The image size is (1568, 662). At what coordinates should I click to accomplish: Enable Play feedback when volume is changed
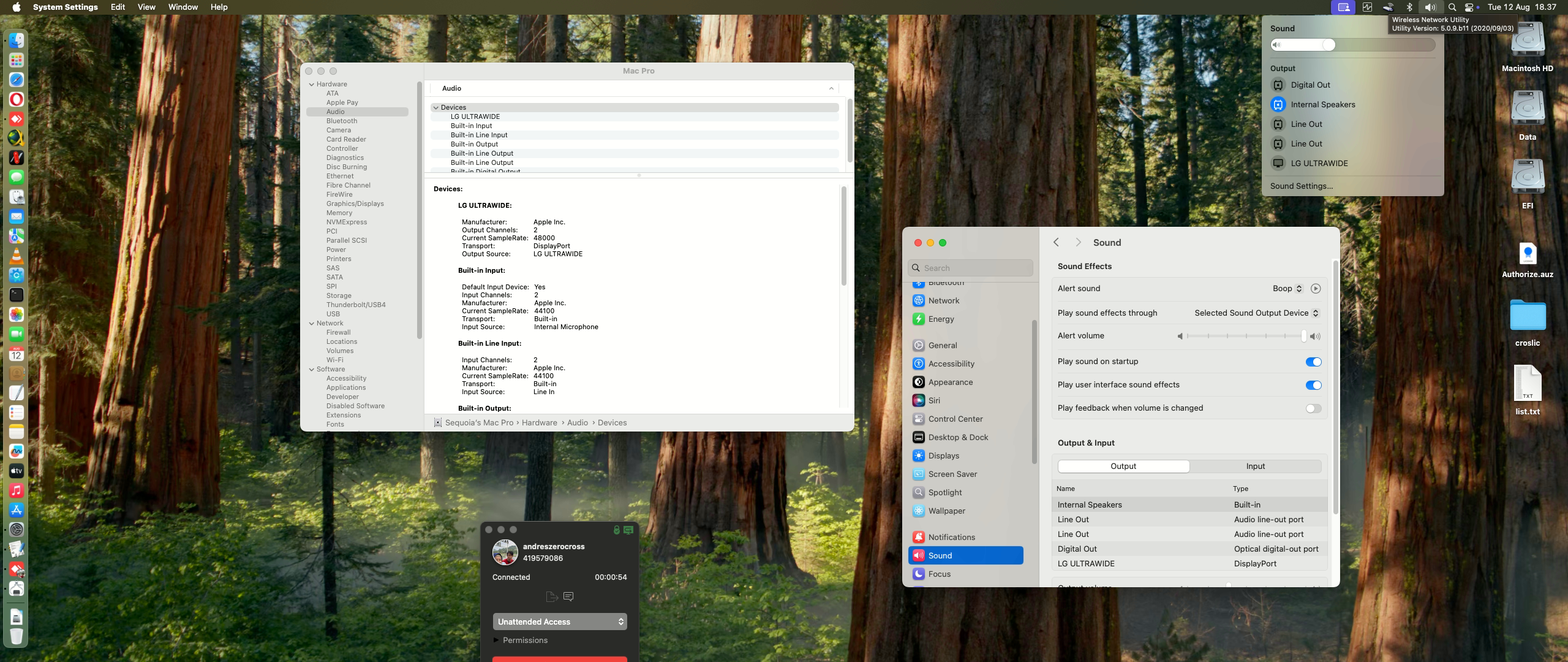point(1313,408)
